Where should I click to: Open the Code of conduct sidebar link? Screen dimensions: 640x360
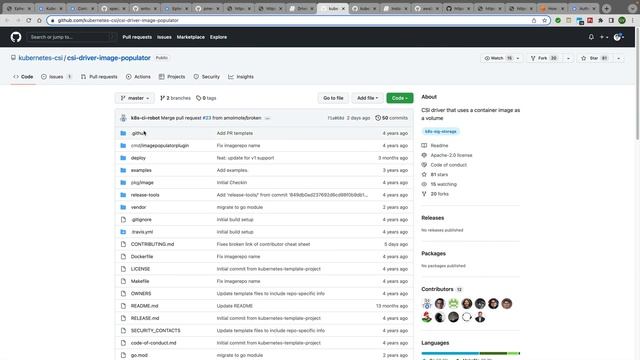click(x=449, y=165)
